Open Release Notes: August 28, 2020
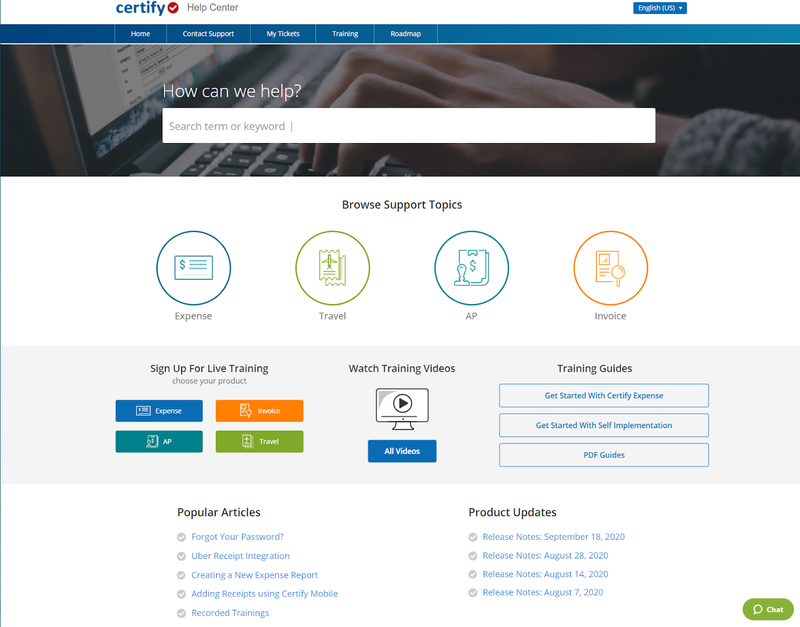 [545, 555]
